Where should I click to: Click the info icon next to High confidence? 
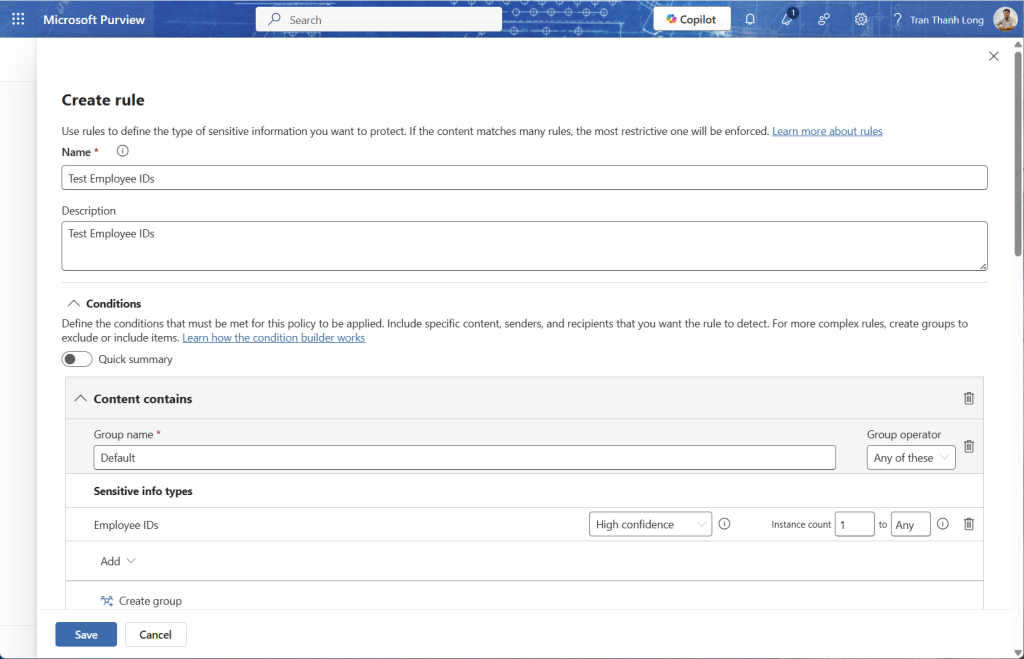[725, 524]
